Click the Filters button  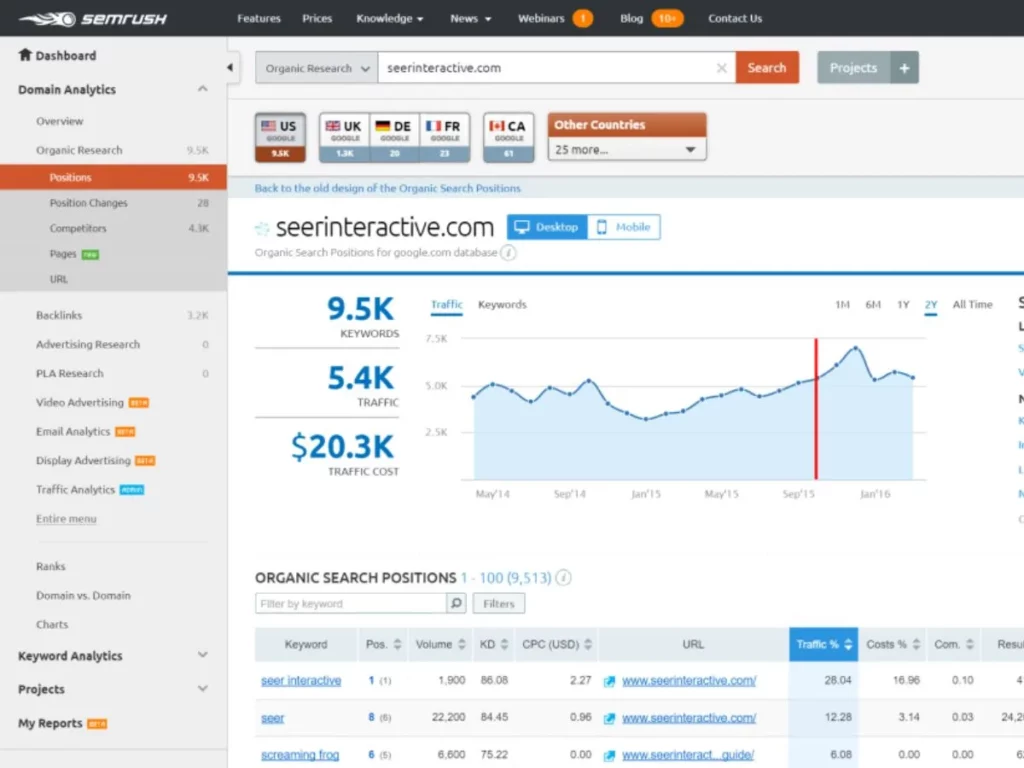(498, 603)
